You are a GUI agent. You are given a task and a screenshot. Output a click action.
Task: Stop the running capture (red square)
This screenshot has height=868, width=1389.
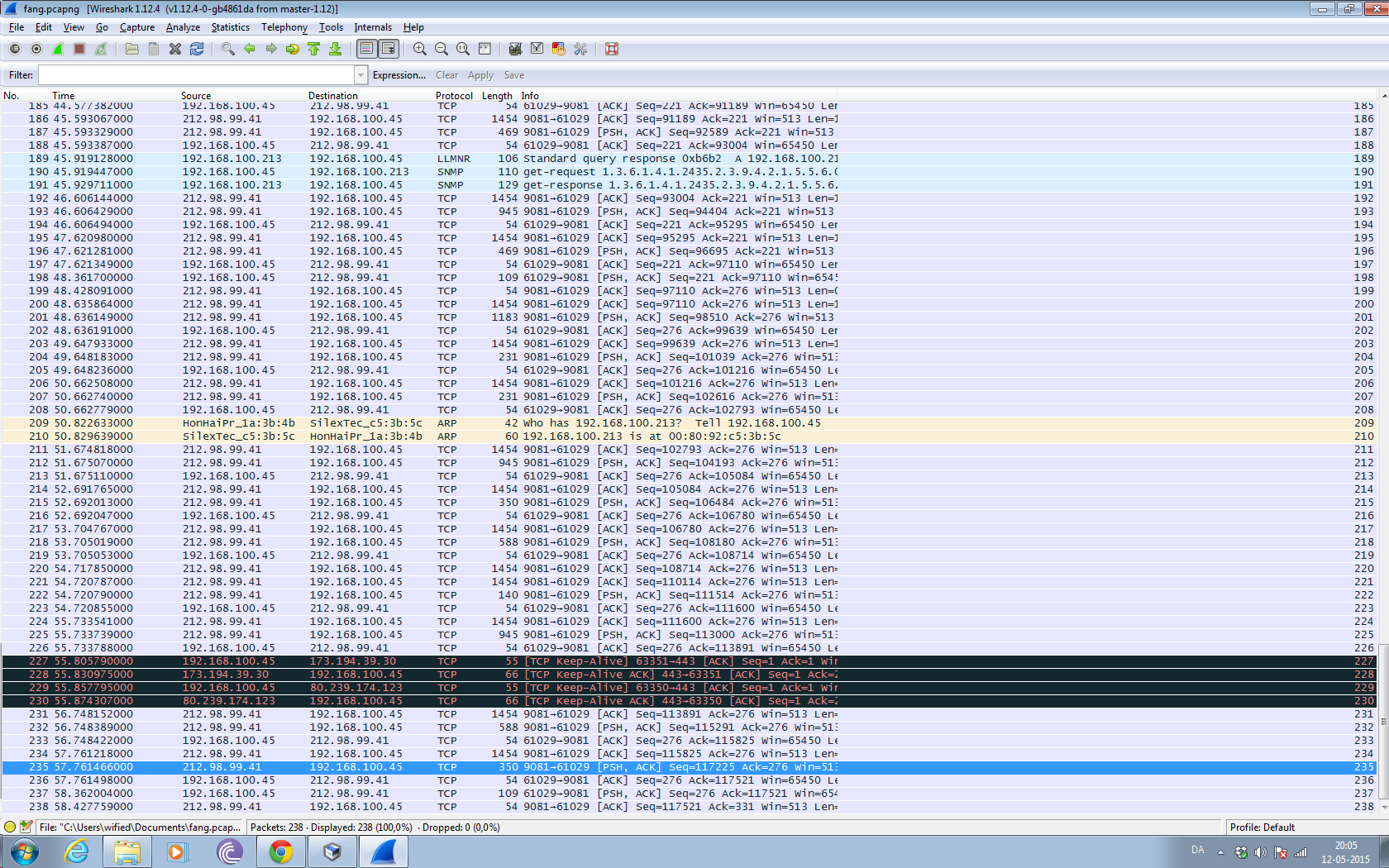tap(79, 50)
